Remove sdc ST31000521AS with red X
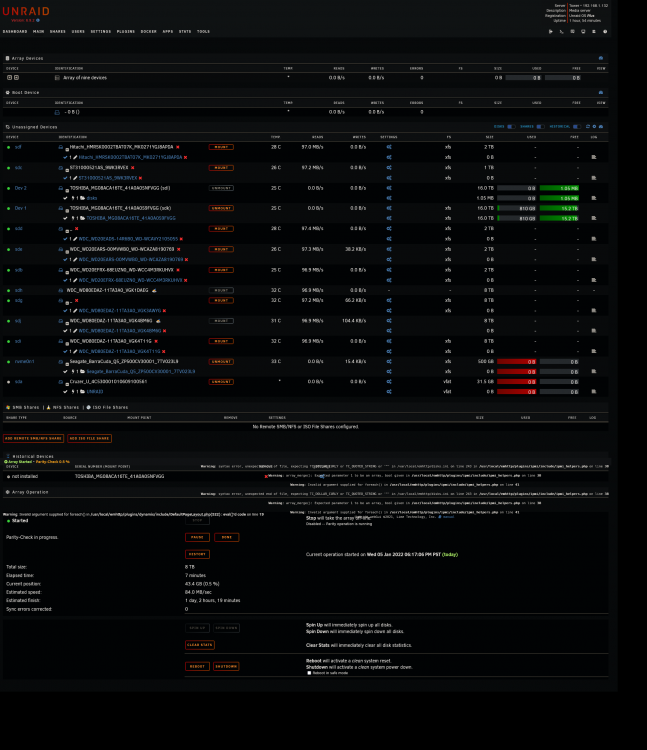This screenshot has height=750, width=647. (132, 168)
